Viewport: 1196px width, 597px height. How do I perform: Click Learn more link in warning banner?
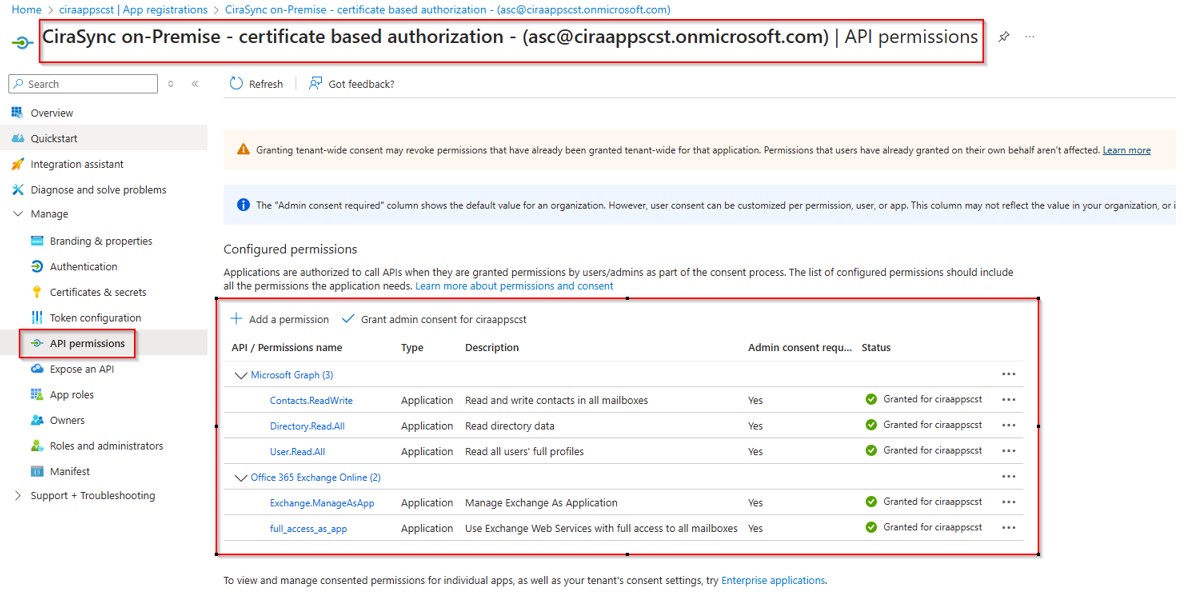pyautogui.click(x=1127, y=150)
